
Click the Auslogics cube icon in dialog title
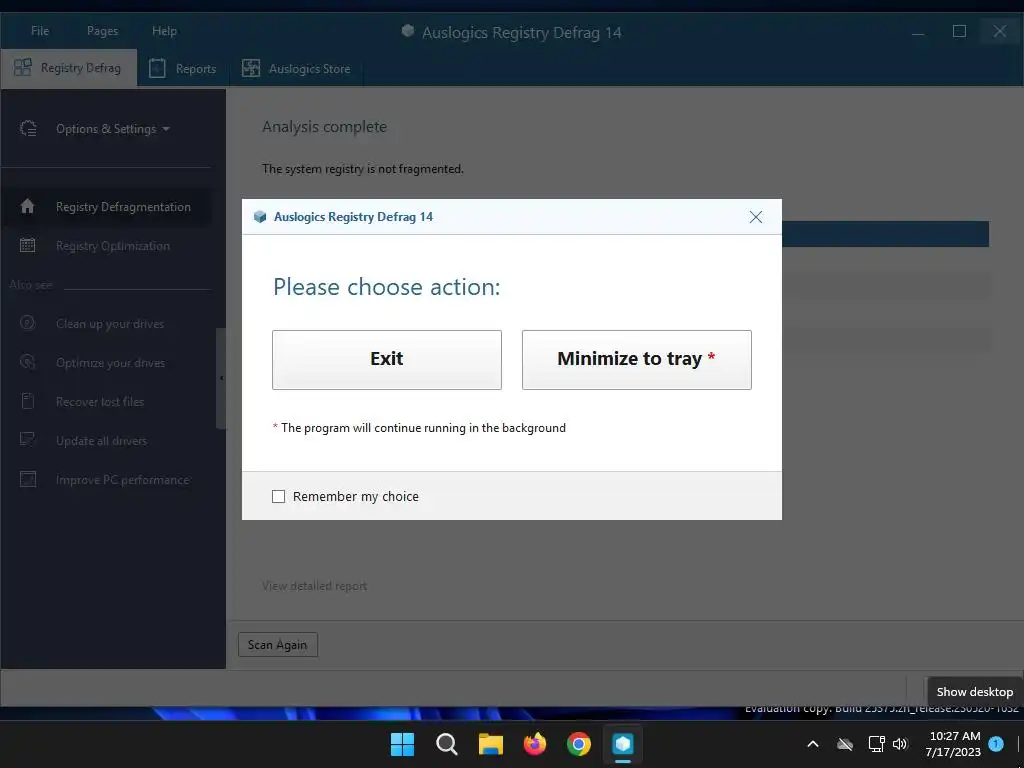tap(260, 217)
